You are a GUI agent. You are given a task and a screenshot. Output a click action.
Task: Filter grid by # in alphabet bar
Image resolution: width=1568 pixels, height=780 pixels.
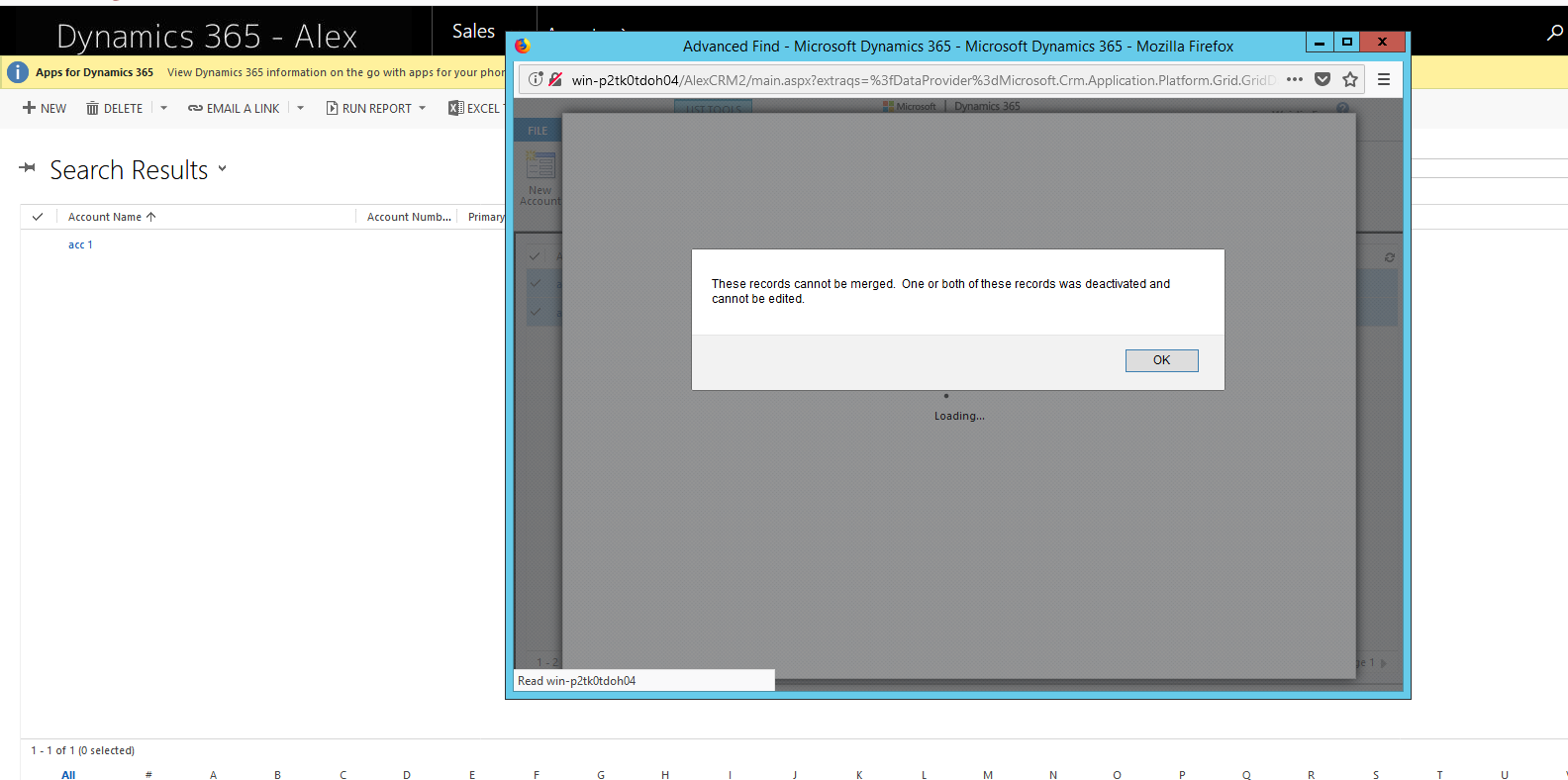[x=148, y=775]
